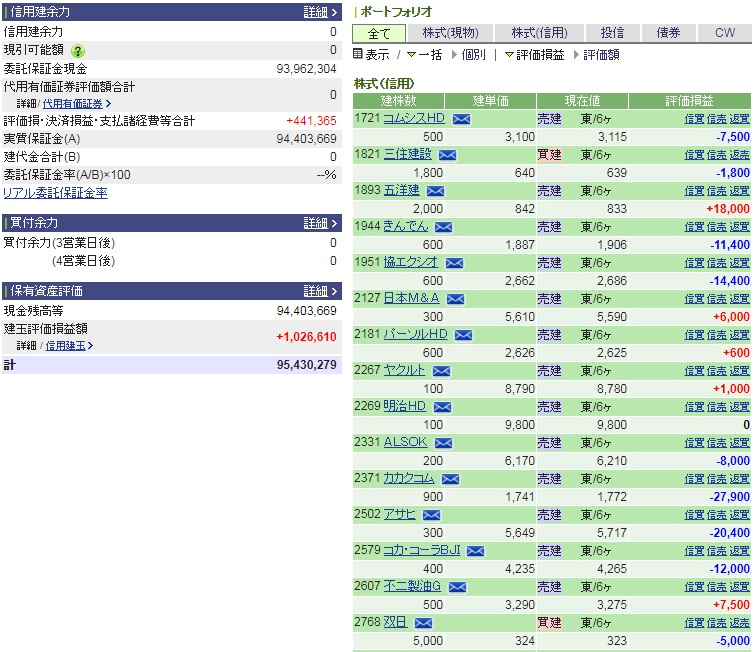This screenshot has height=652, width=754.
Task: Select the 全て portfolio tab
Action: tap(379, 33)
